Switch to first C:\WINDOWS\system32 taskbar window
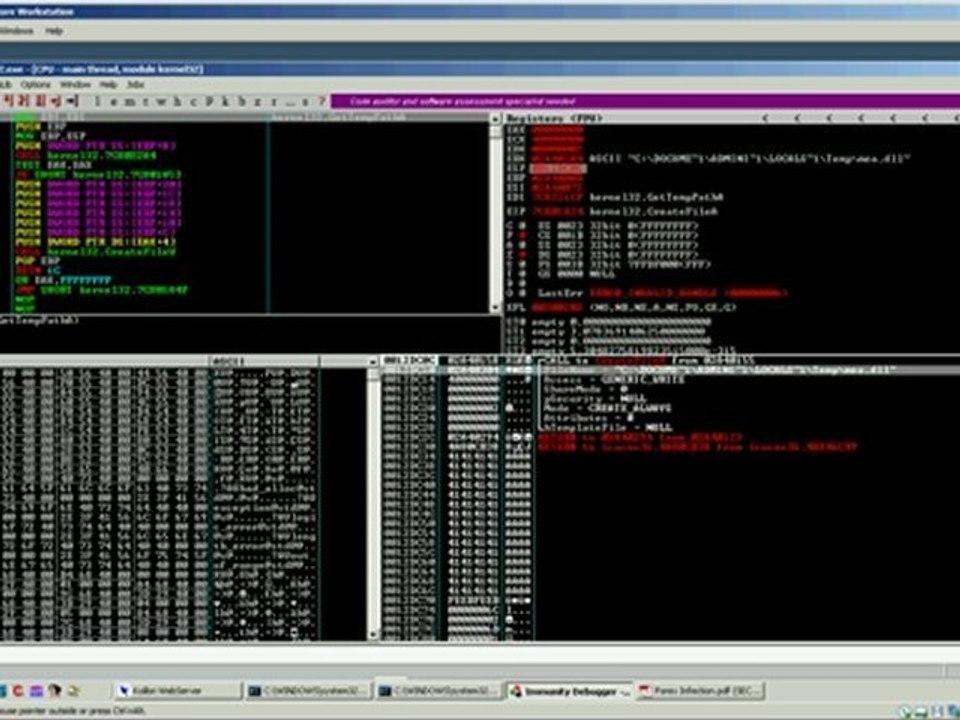960x720 pixels. pyautogui.click(x=309, y=691)
